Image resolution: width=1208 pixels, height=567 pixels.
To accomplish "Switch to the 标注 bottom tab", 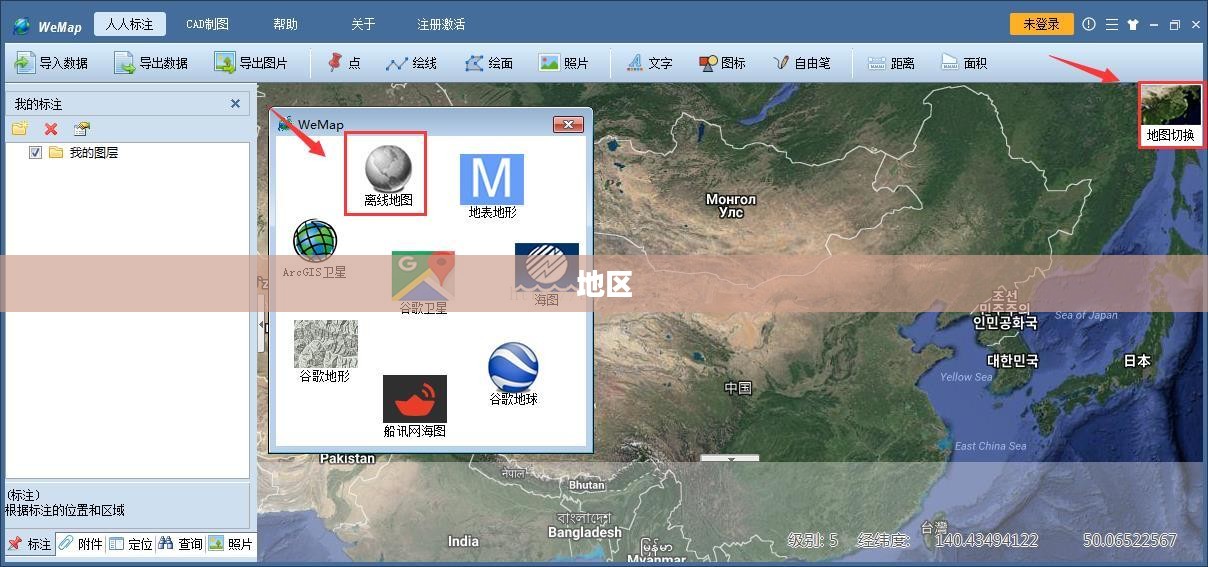I will click(x=30, y=544).
